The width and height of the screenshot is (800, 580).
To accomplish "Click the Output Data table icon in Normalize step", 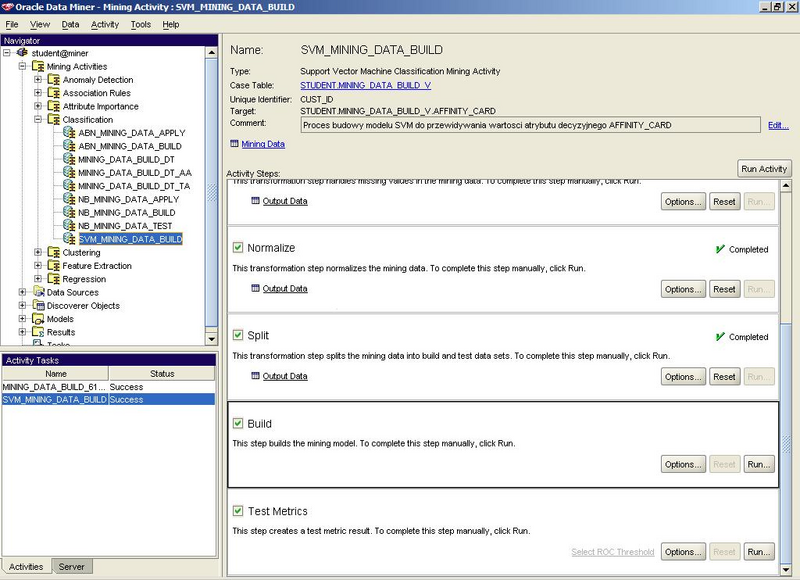I will coord(256,288).
